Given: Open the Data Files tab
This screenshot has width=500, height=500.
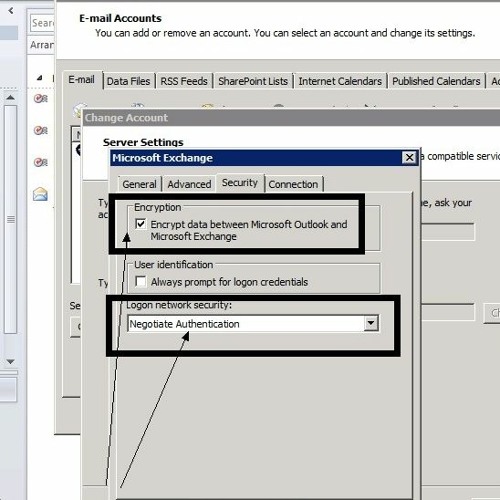Looking at the screenshot, I should [128, 81].
